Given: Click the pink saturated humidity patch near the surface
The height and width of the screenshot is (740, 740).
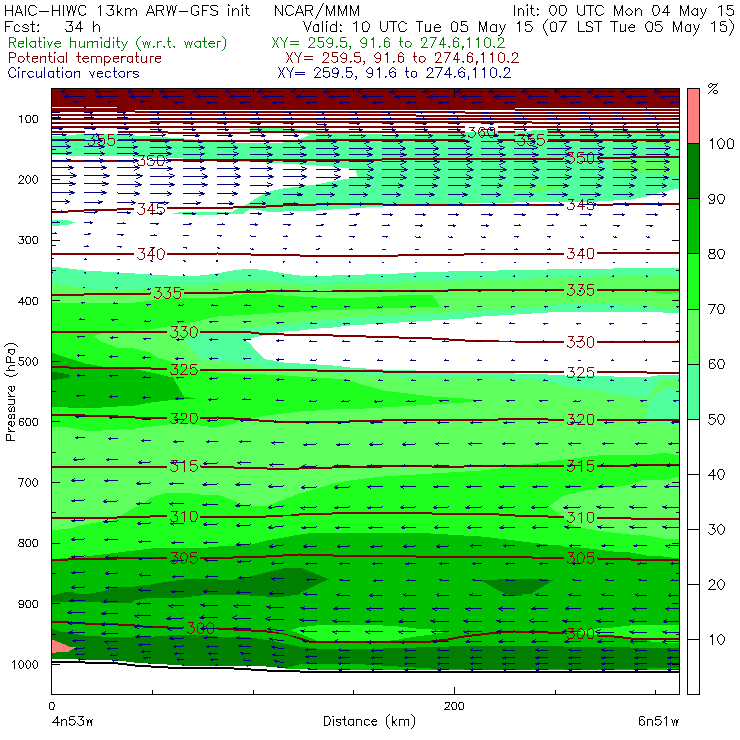Looking at the screenshot, I should [61, 646].
